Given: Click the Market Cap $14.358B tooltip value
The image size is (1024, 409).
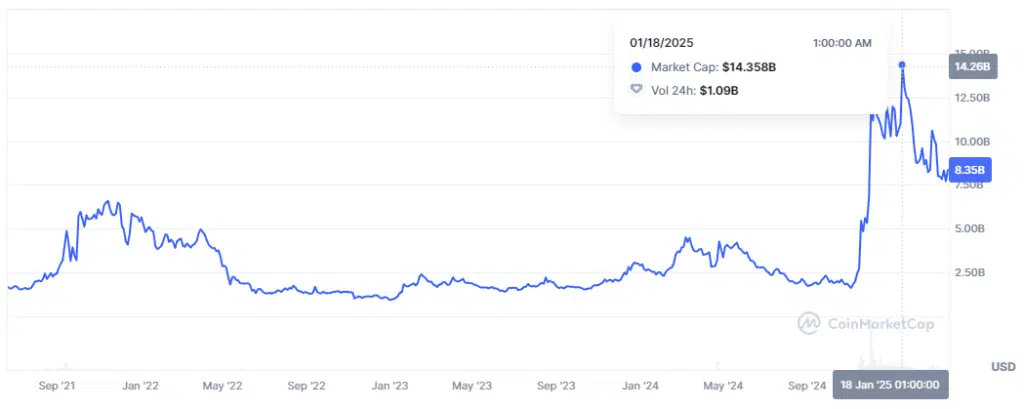Looking at the screenshot, I should (x=749, y=67).
